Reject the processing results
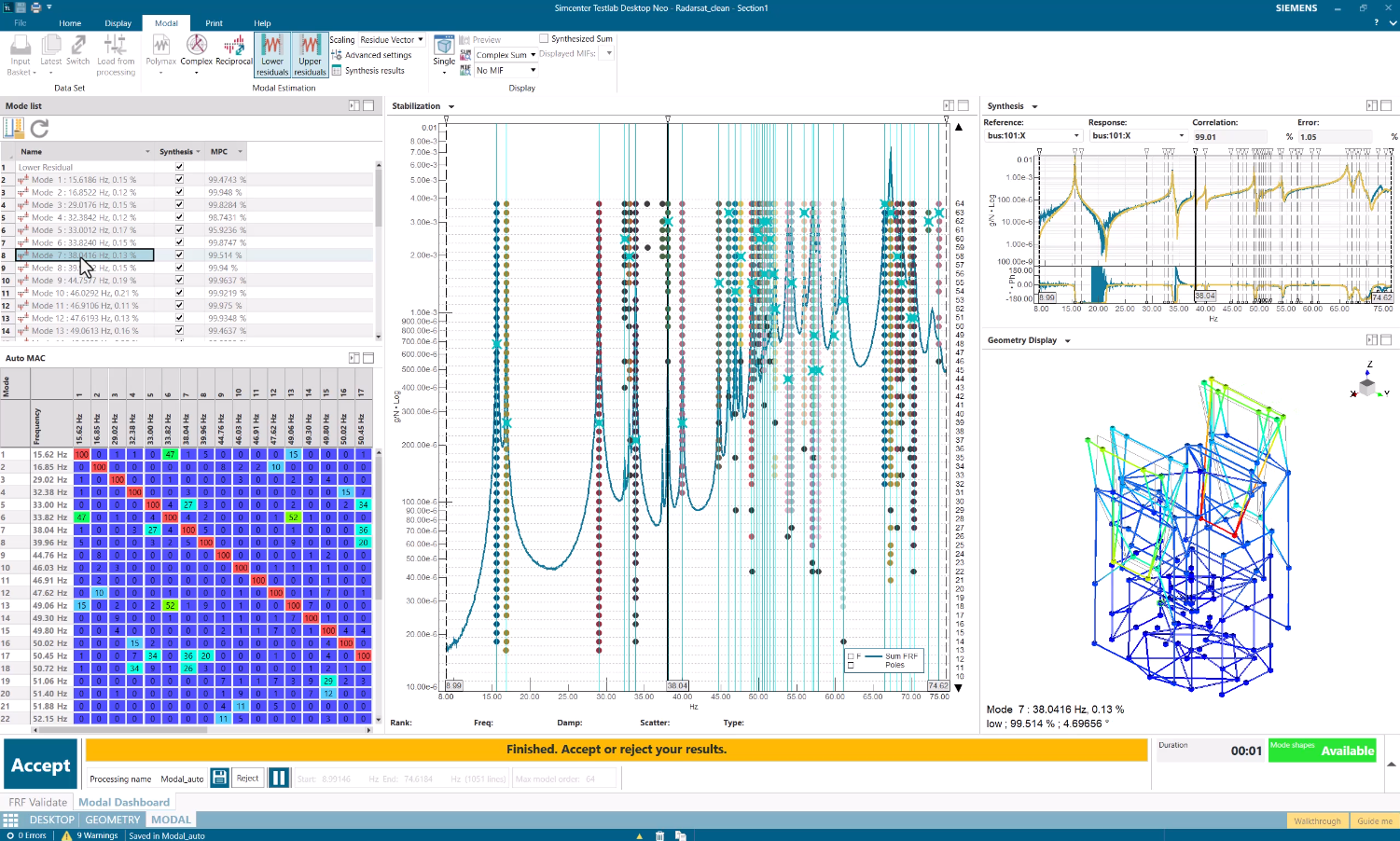 (x=247, y=777)
